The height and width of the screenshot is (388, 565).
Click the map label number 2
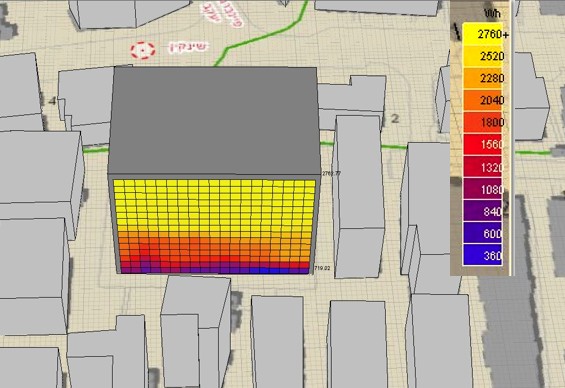coord(395,118)
